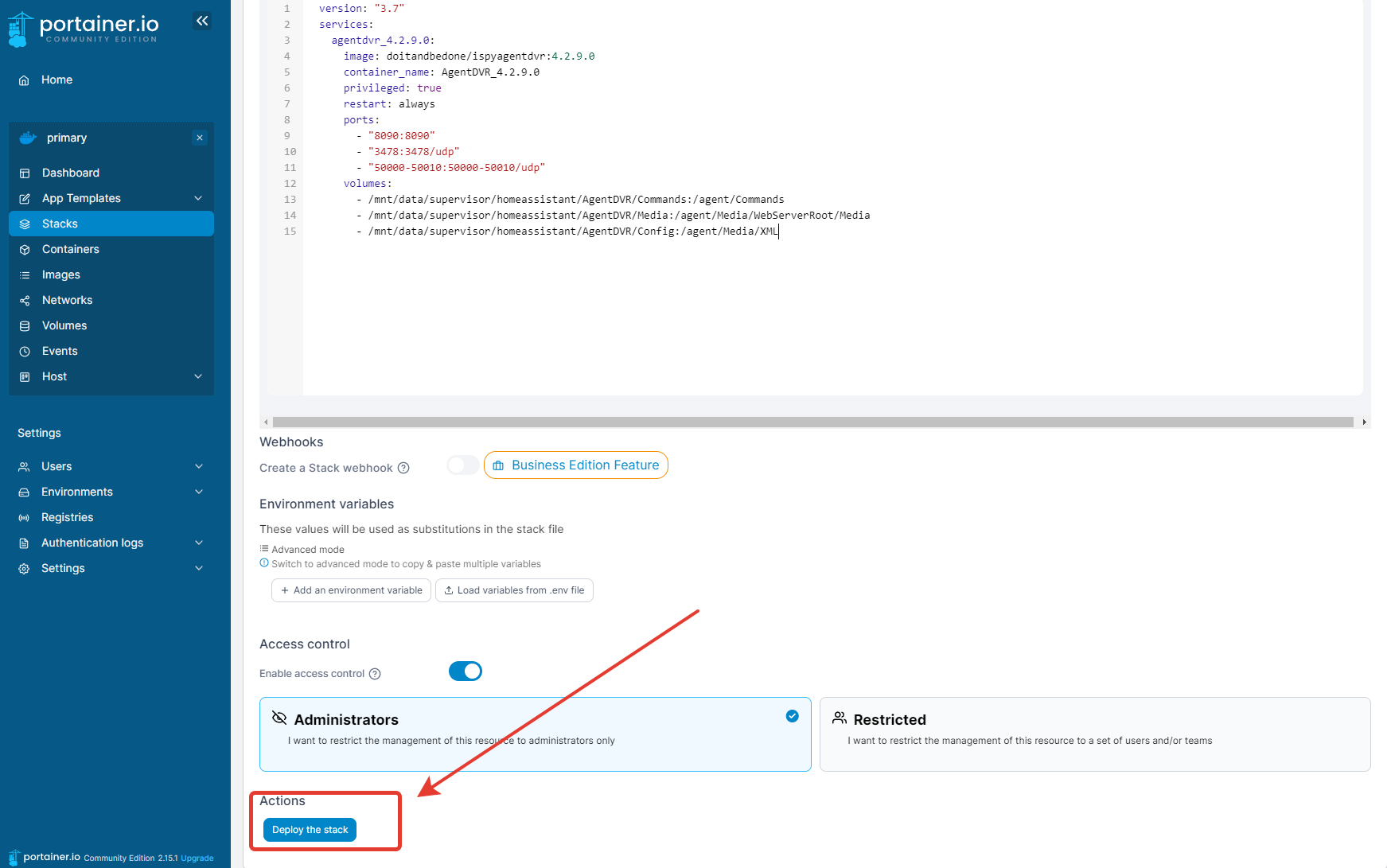Expand the App Templates submenu

[x=198, y=198]
